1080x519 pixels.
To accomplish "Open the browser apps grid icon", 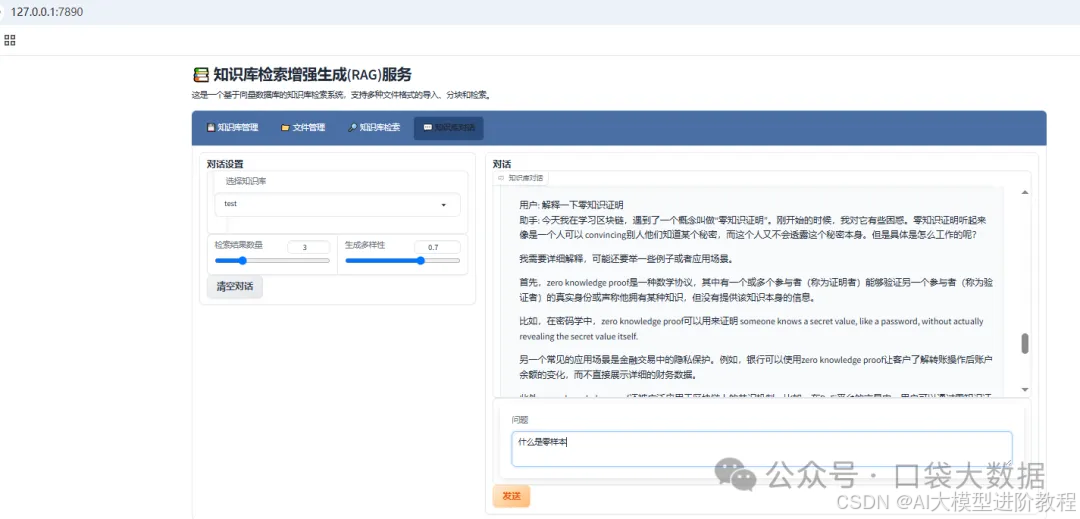I will pos(10,40).
